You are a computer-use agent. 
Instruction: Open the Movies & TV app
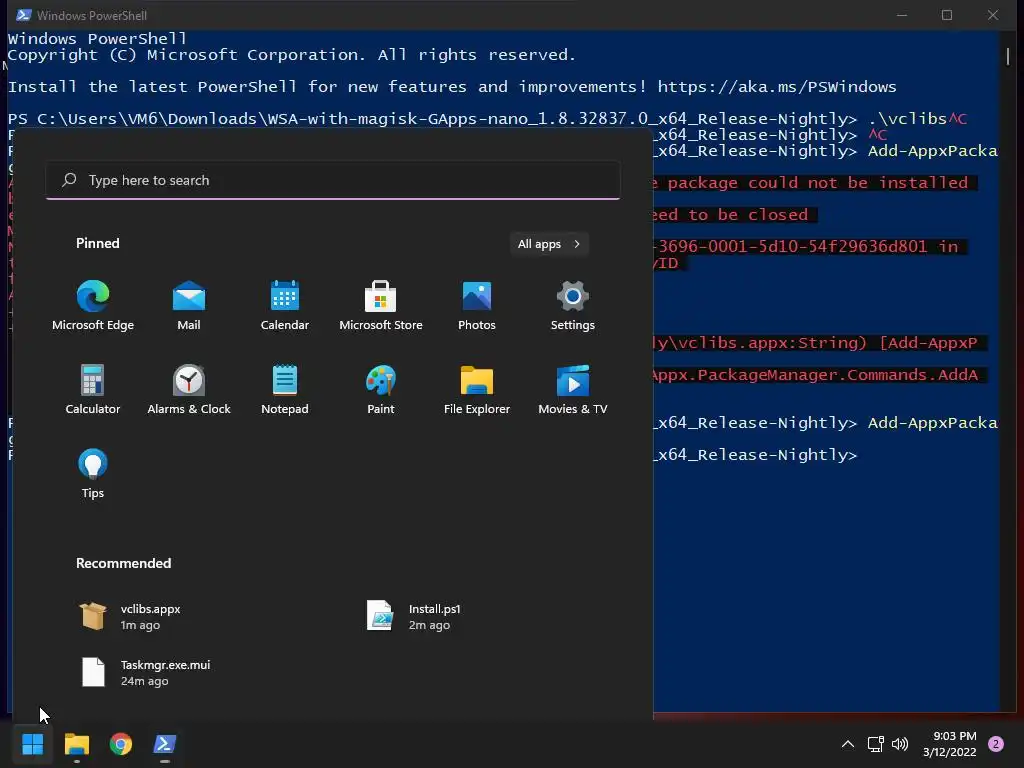pos(573,390)
